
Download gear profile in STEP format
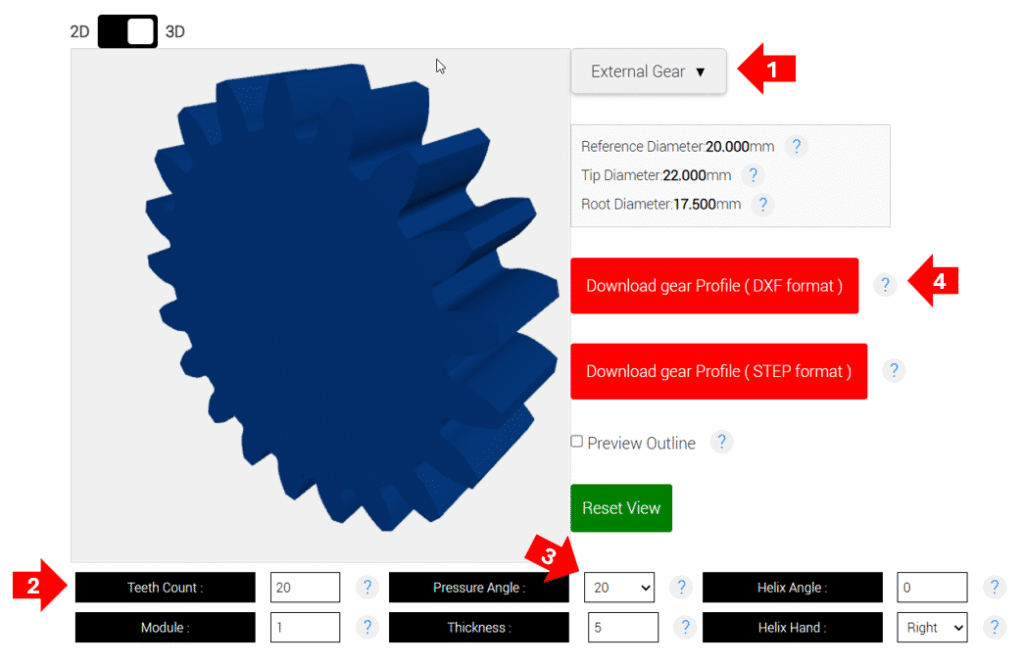(718, 371)
